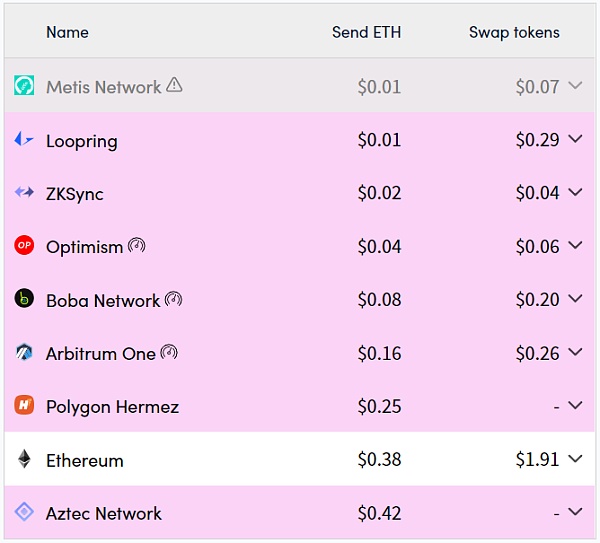600x543 pixels.
Task: Sort by the Send ETH column header
Action: (x=366, y=32)
